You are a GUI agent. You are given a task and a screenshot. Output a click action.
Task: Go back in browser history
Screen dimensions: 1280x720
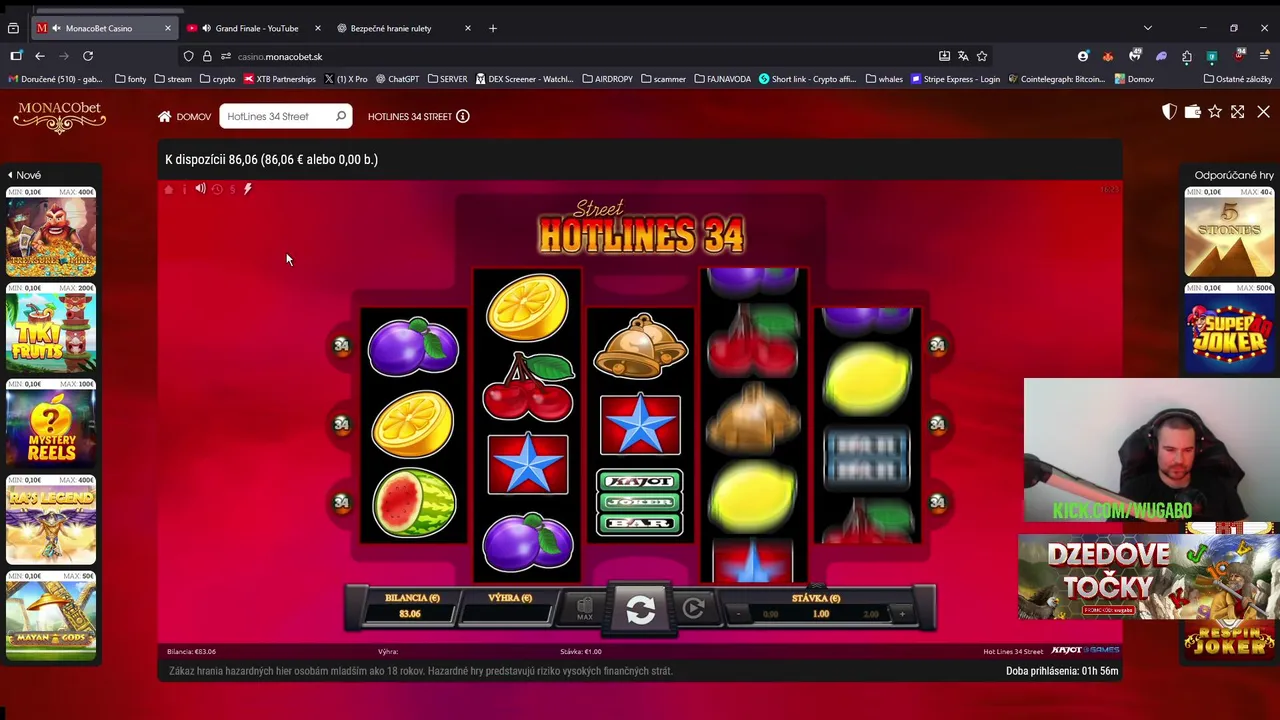coord(40,56)
